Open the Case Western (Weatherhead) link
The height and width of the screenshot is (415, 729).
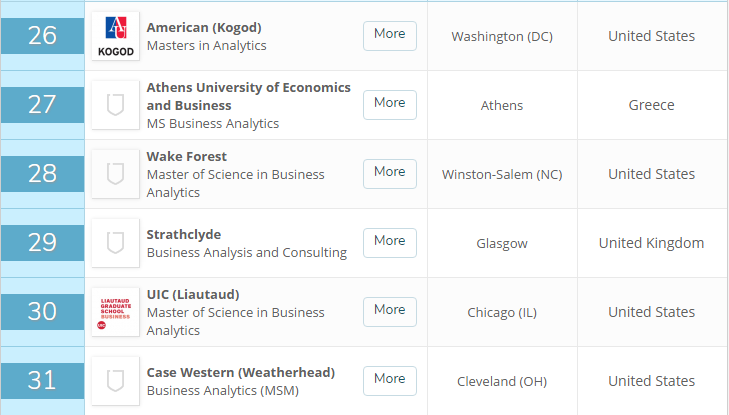241,373
